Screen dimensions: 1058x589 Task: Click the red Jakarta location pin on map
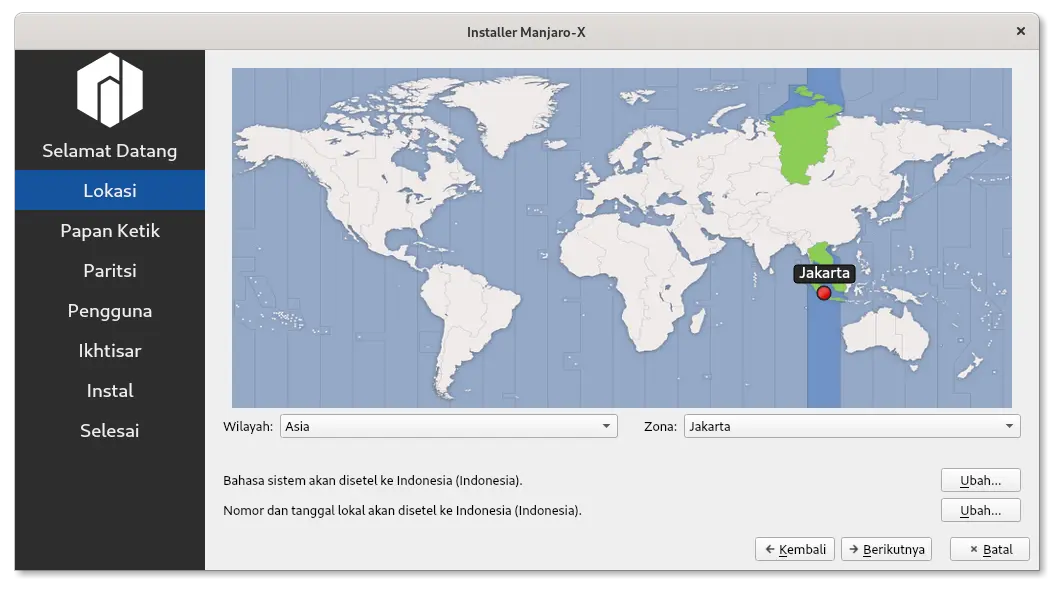(x=823, y=293)
